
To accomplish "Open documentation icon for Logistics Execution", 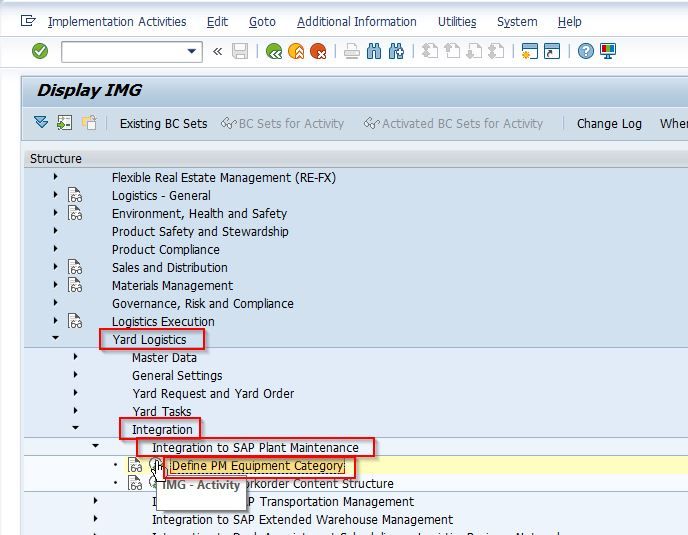I will [x=75, y=321].
